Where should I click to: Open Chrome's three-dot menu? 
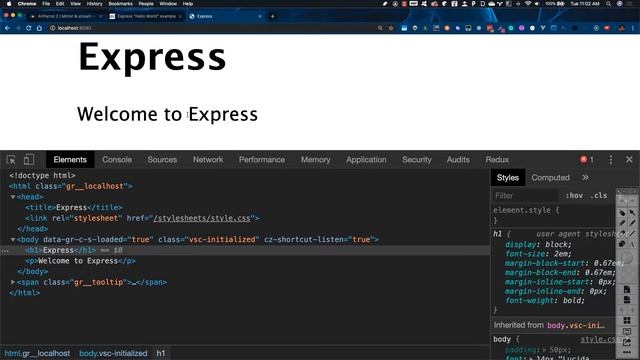[x=633, y=28]
